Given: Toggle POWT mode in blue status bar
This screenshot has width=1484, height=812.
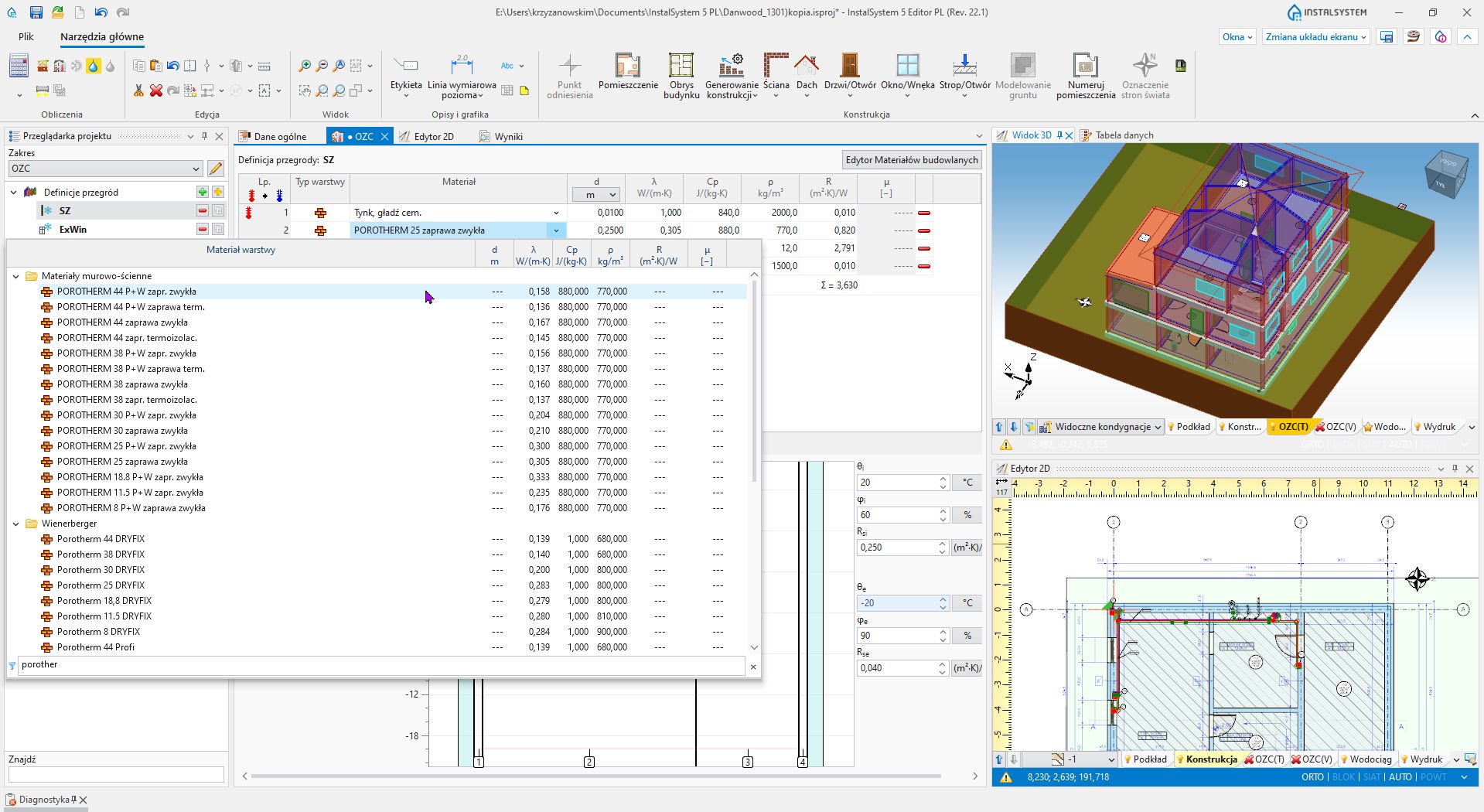Looking at the screenshot, I should coord(1433,777).
